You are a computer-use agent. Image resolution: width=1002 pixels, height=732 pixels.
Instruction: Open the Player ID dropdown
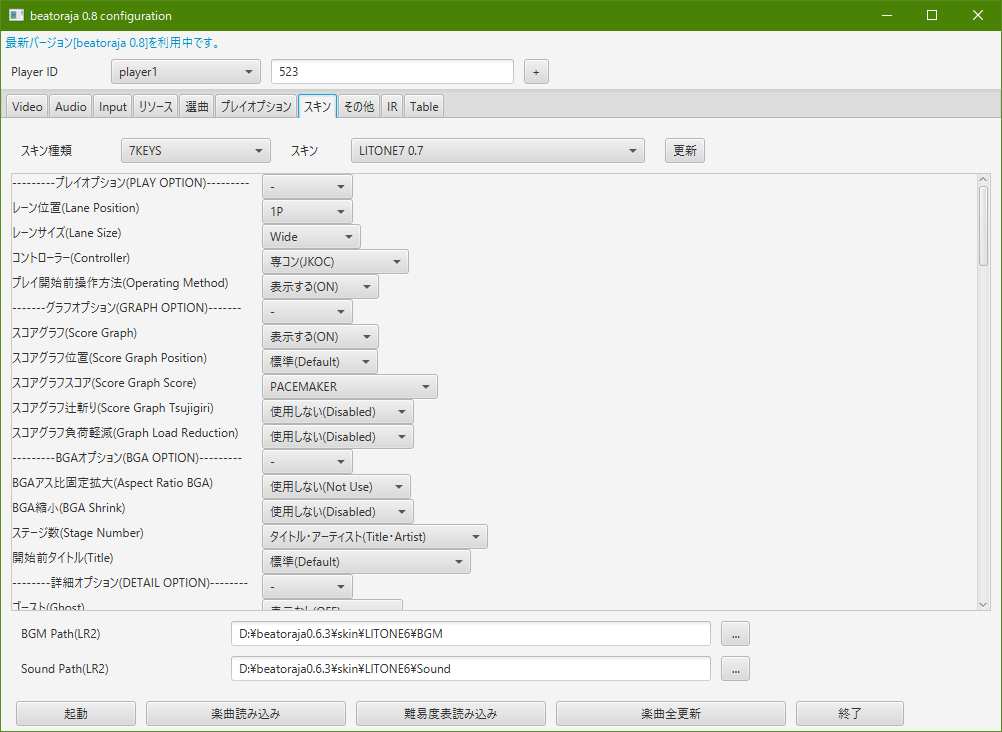[185, 72]
